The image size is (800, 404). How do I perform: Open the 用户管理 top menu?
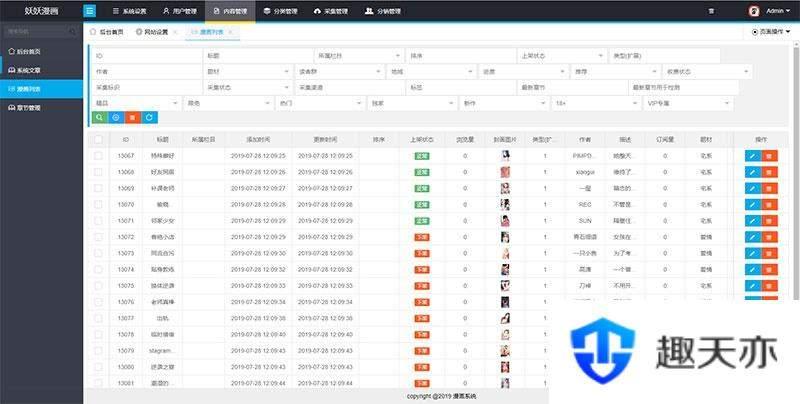click(x=179, y=11)
